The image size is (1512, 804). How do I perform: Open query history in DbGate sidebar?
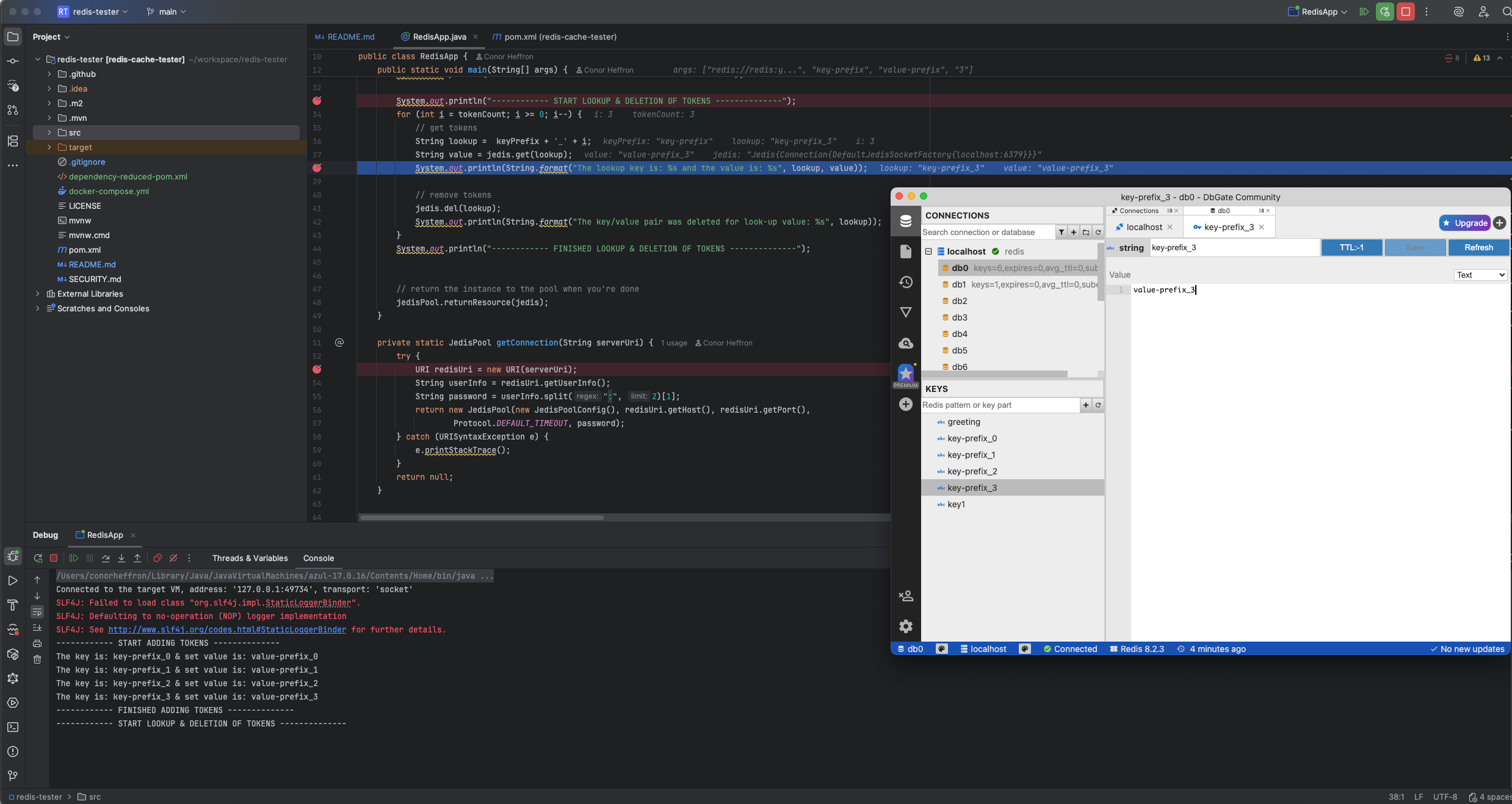[x=906, y=282]
